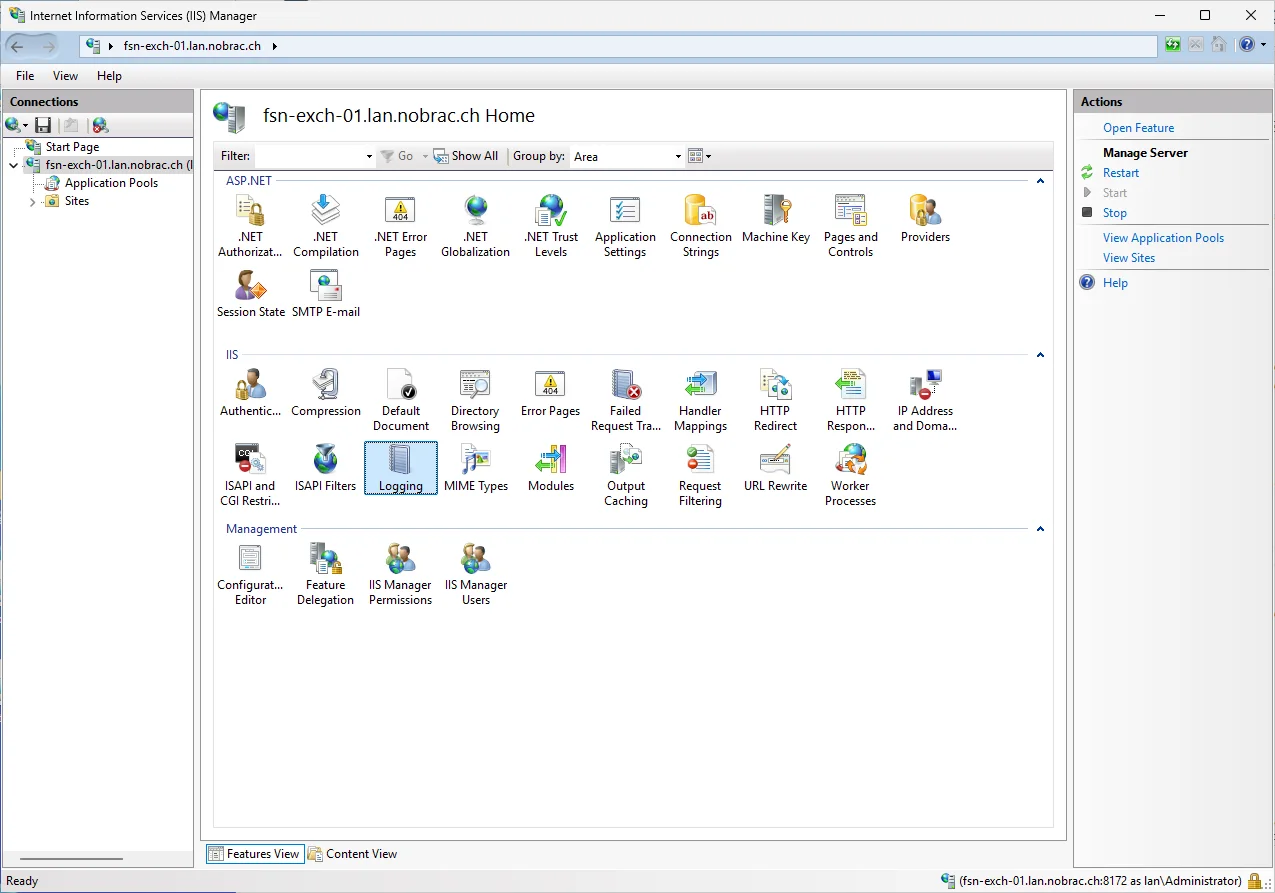Open the MIME Types icon

(476, 468)
